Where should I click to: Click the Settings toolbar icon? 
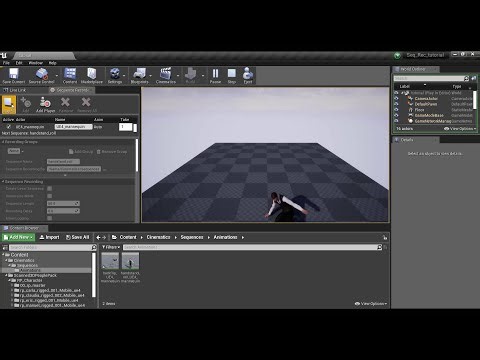[x=115, y=73]
